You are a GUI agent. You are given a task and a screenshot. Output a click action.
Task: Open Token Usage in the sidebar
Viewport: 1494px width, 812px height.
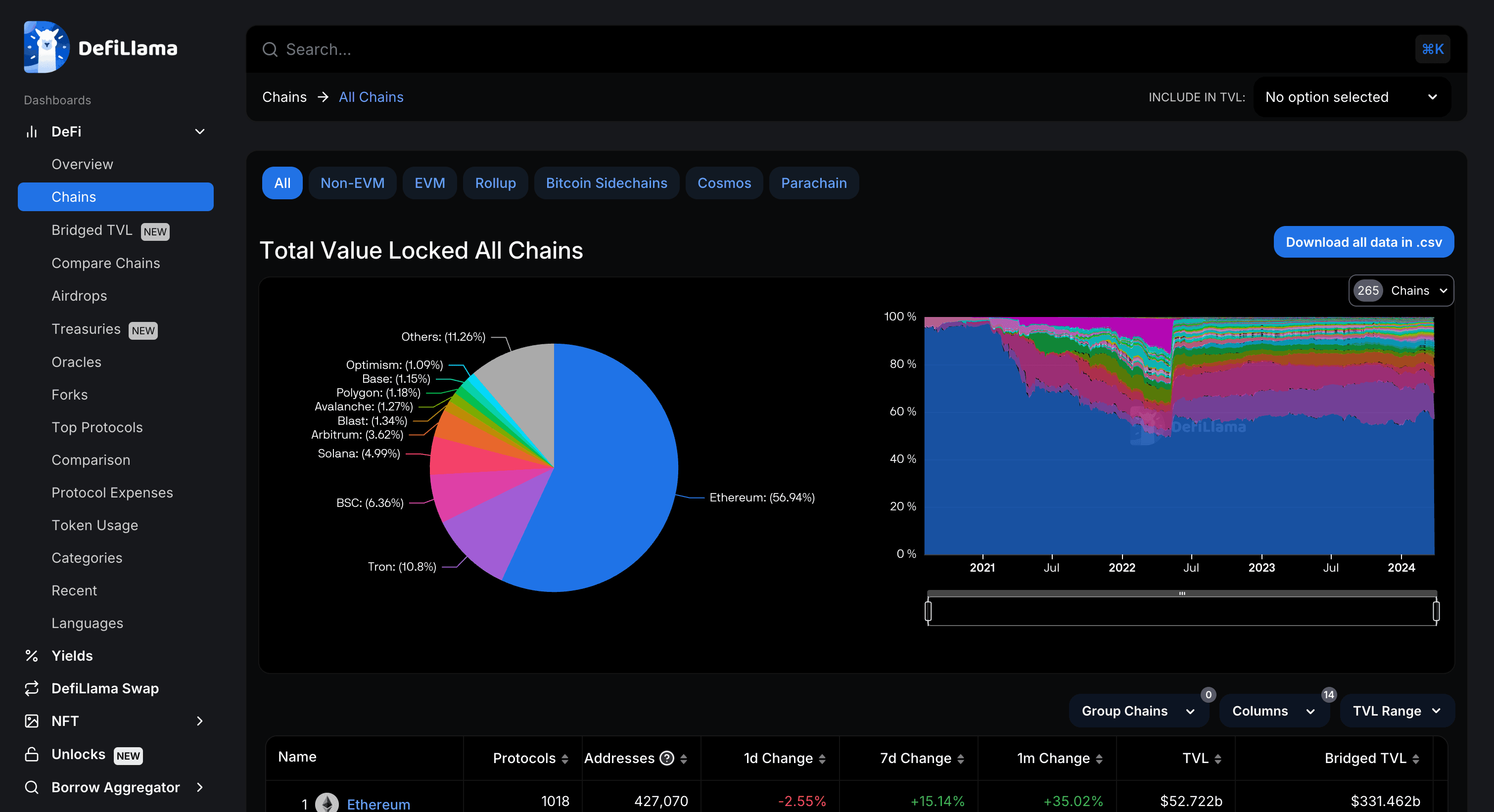94,525
